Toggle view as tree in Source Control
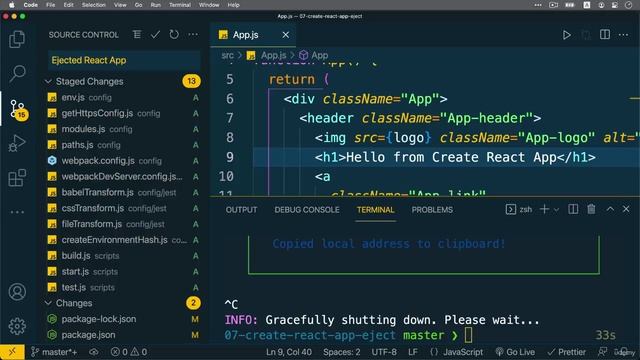The image size is (640, 360). coord(137,35)
